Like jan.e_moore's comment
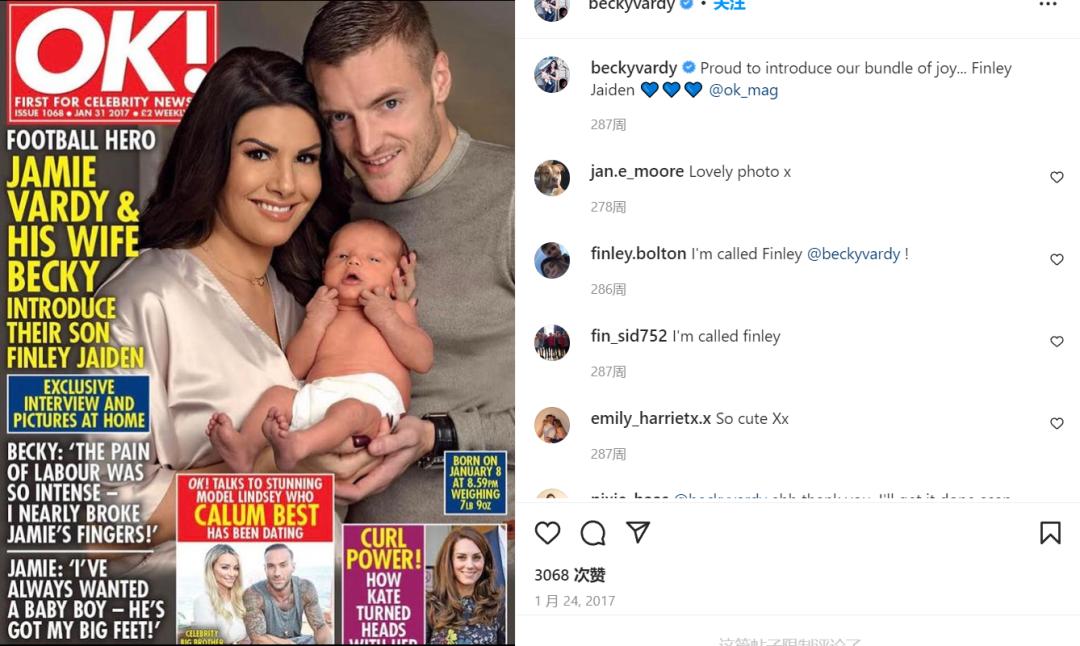The height and width of the screenshot is (646, 1080). [x=1057, y=177]
